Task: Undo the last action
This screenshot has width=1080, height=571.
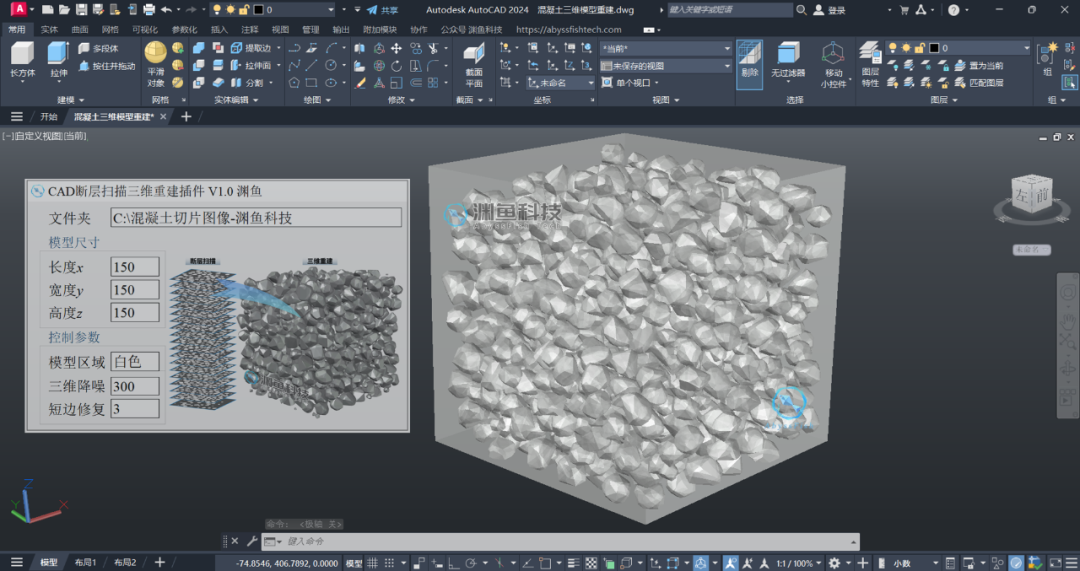Action: (166, 10)
